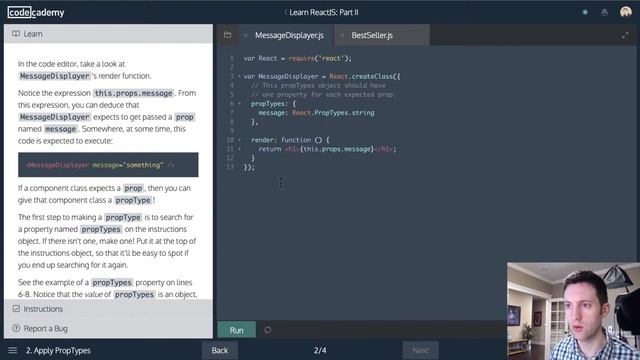The image size is (640, 360).
Task: Switch to the BestSeller.js tab
Action: point(372,35)
